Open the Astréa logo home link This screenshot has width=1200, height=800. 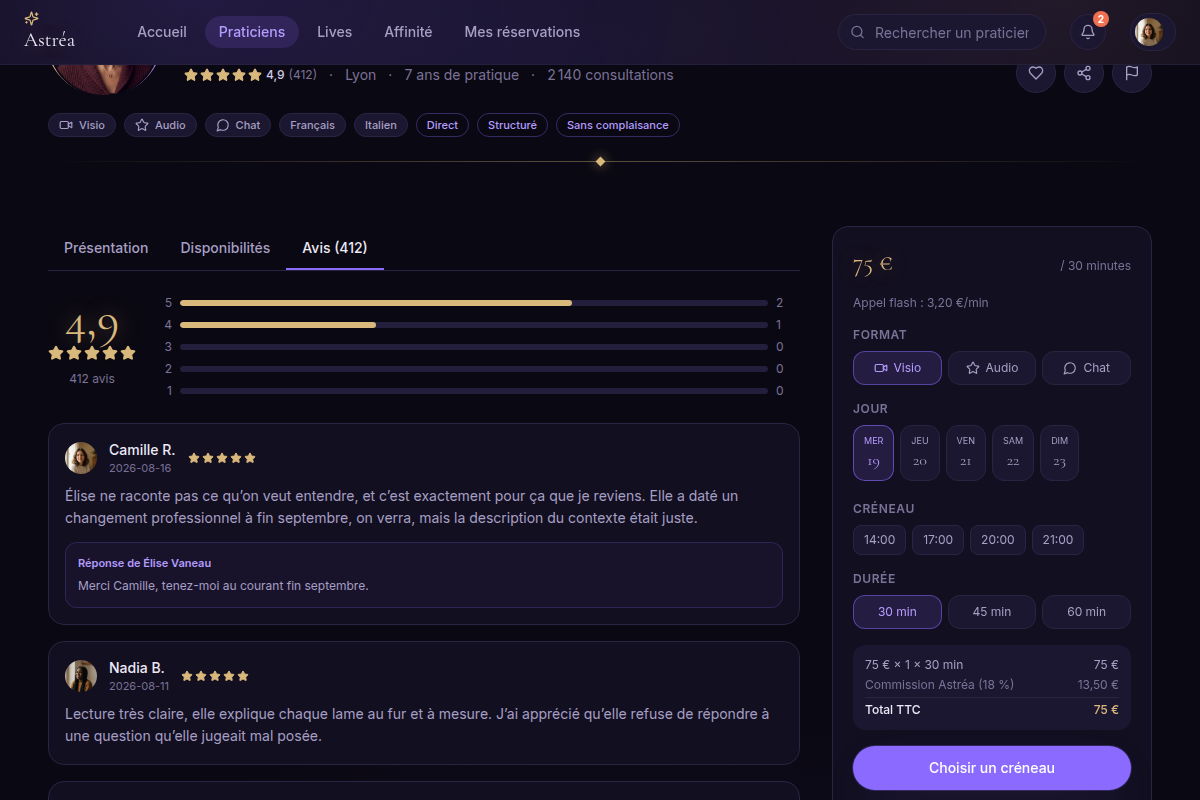pyautogui.click(x=49, y=31)
